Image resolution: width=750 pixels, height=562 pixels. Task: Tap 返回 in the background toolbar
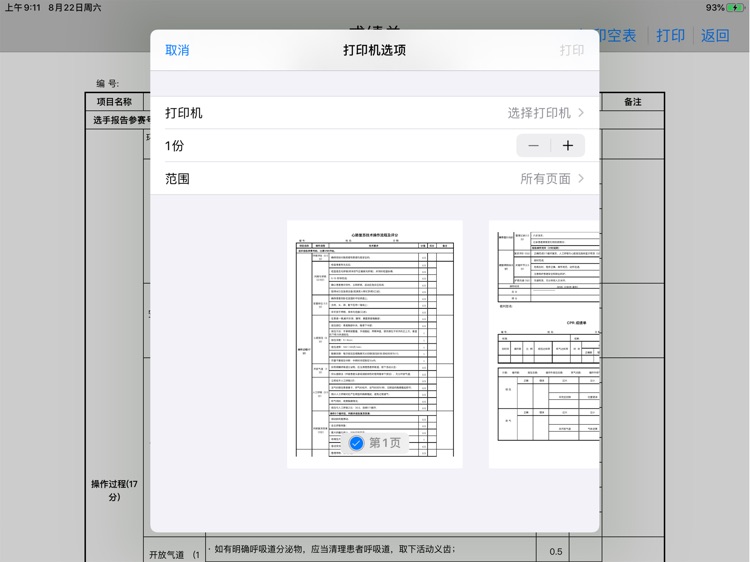715,35
